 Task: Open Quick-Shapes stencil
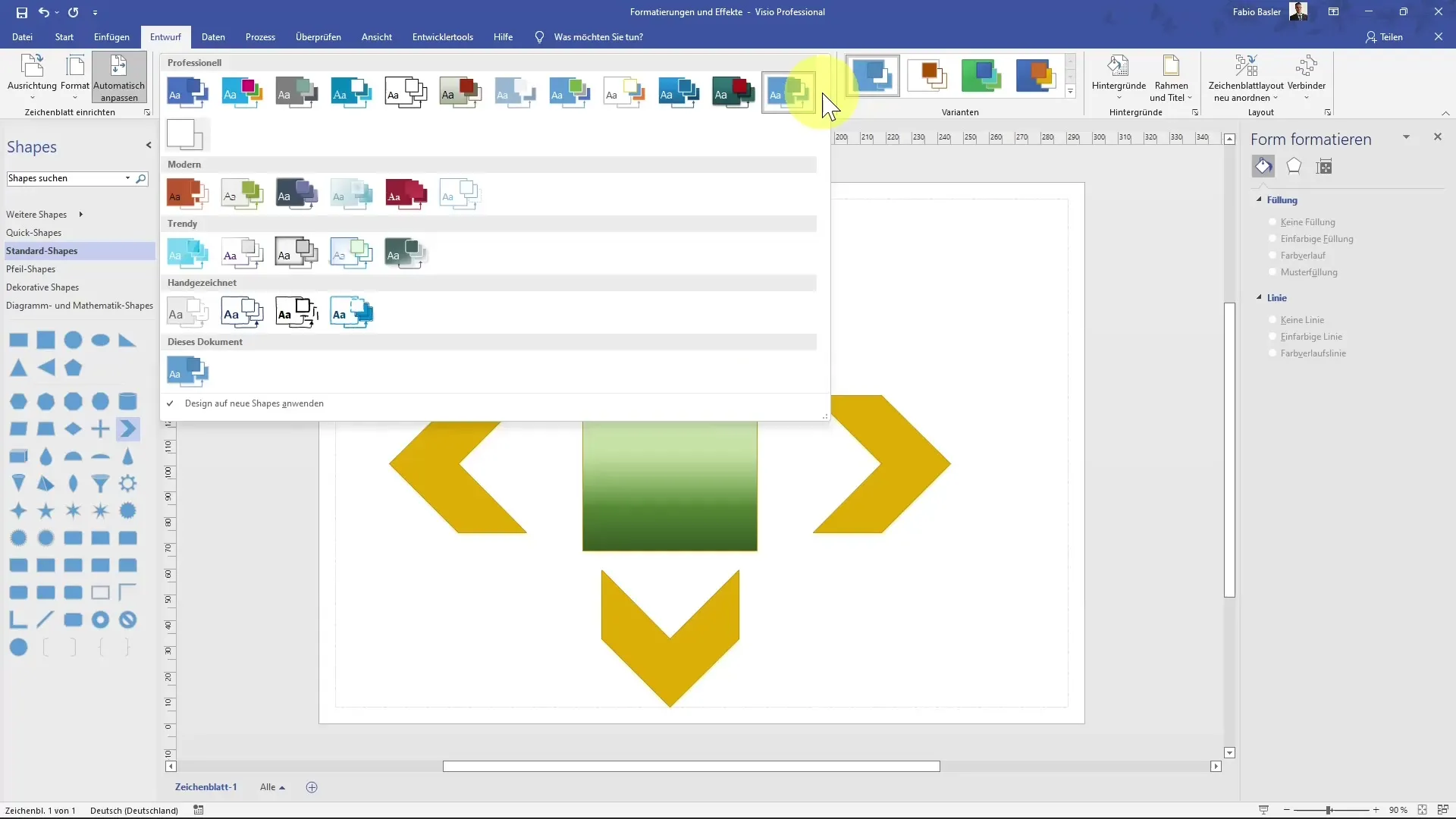point(33,233)
